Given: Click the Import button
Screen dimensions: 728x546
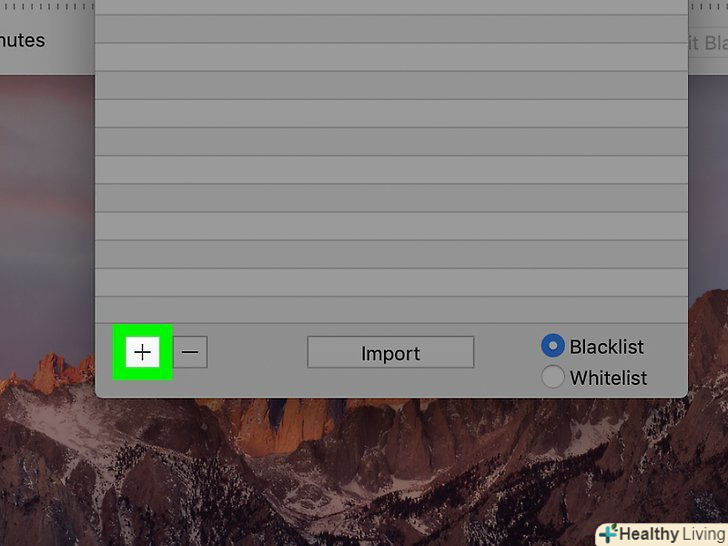Looking at the screenshot, I should [x=390, y=352].
